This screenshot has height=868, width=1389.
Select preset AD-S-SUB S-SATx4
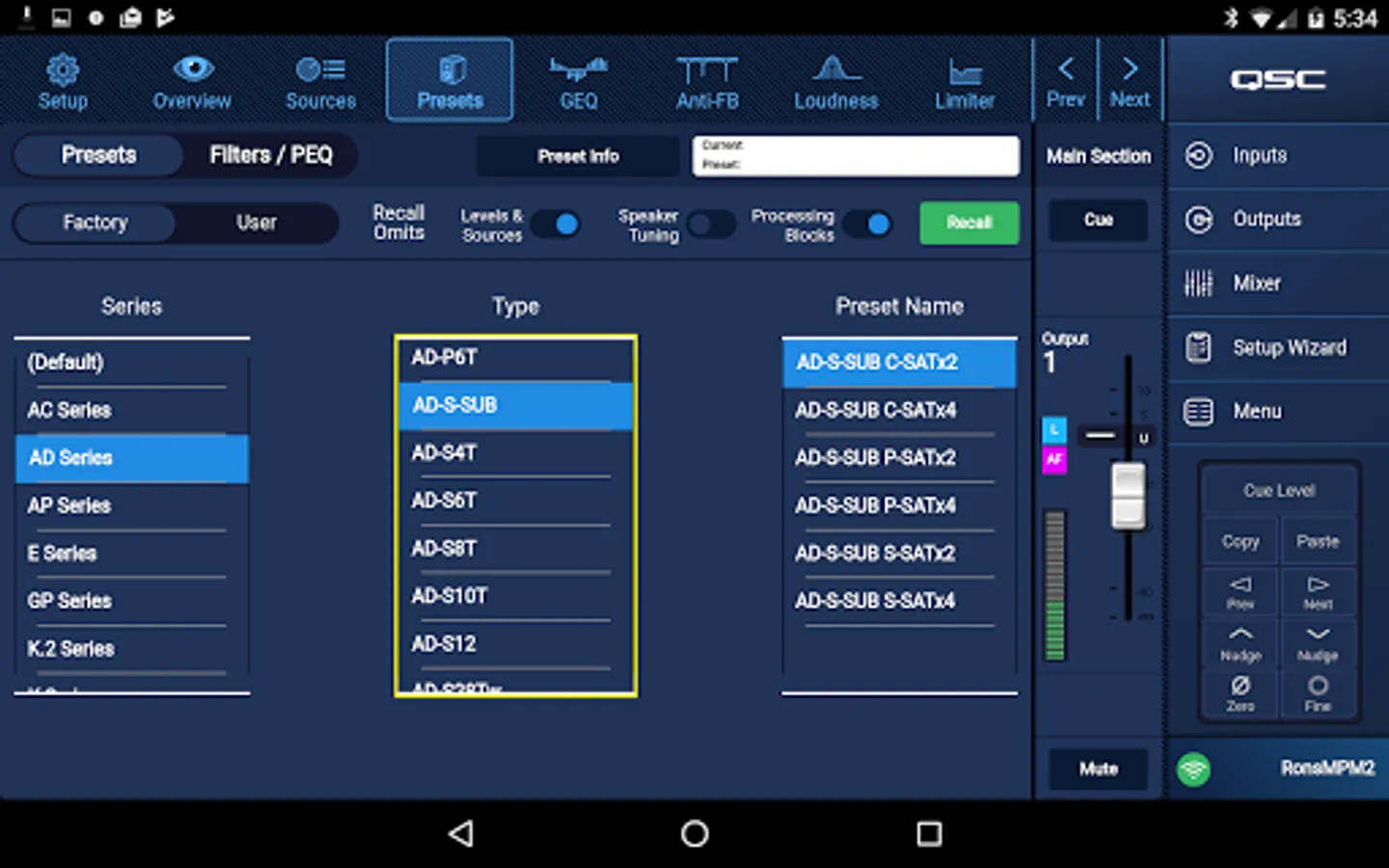click(x=899, y=601)
